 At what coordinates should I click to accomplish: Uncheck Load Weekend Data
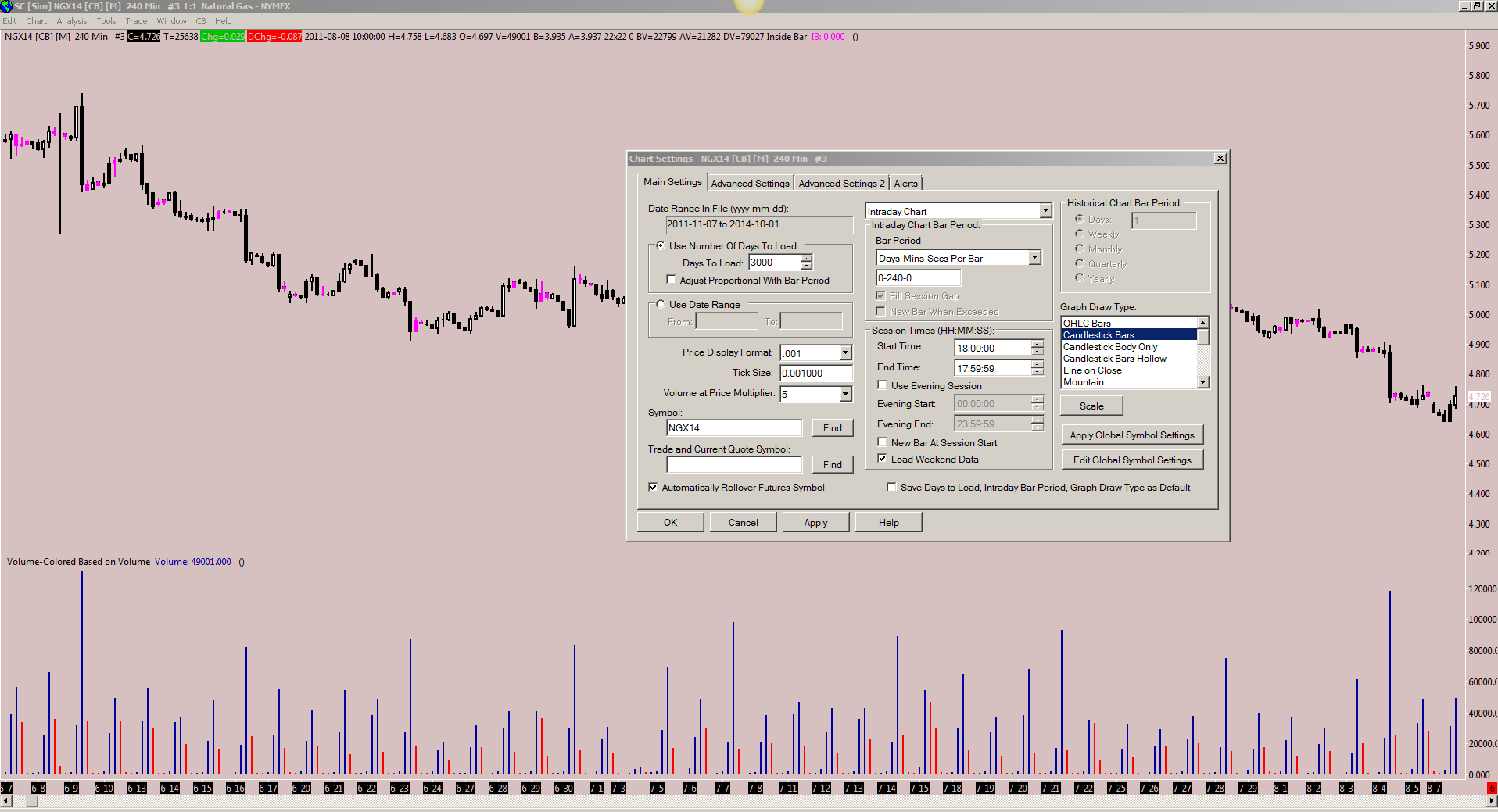coord(882,459)
